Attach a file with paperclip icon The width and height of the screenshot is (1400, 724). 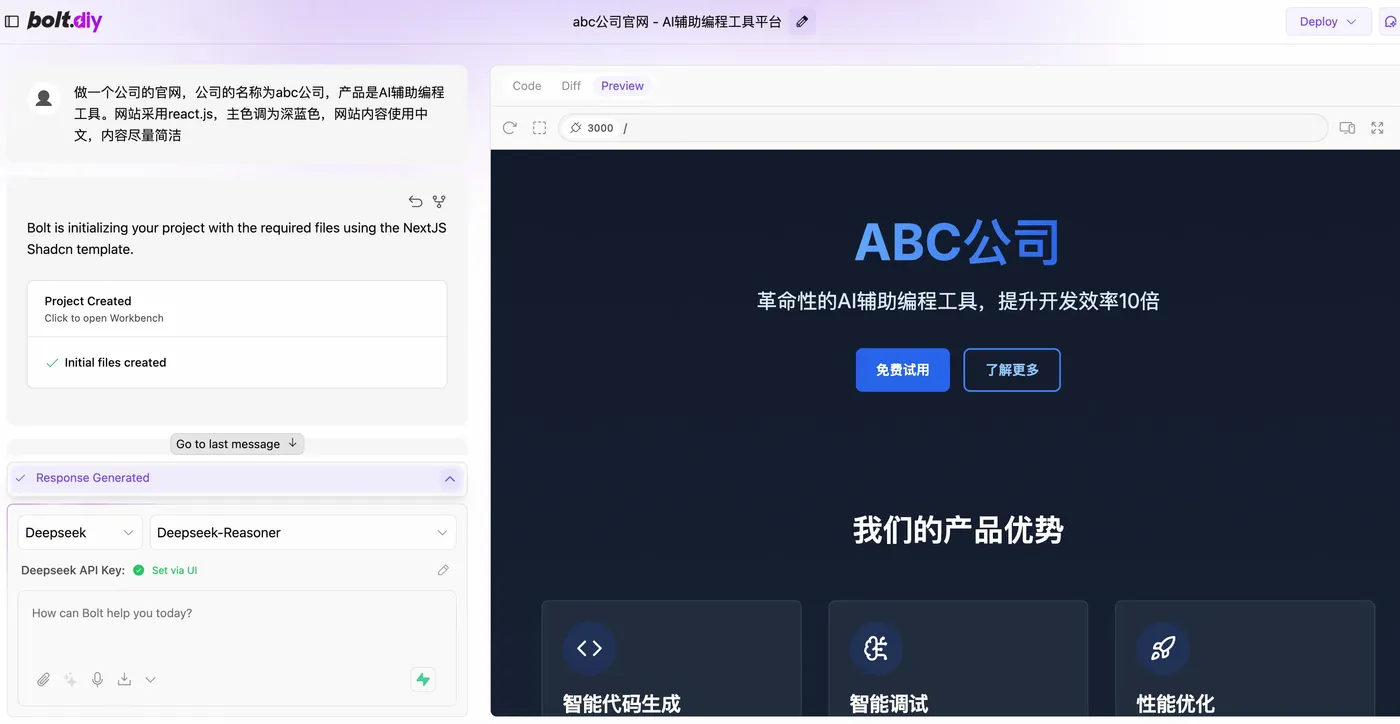[43, 680]
